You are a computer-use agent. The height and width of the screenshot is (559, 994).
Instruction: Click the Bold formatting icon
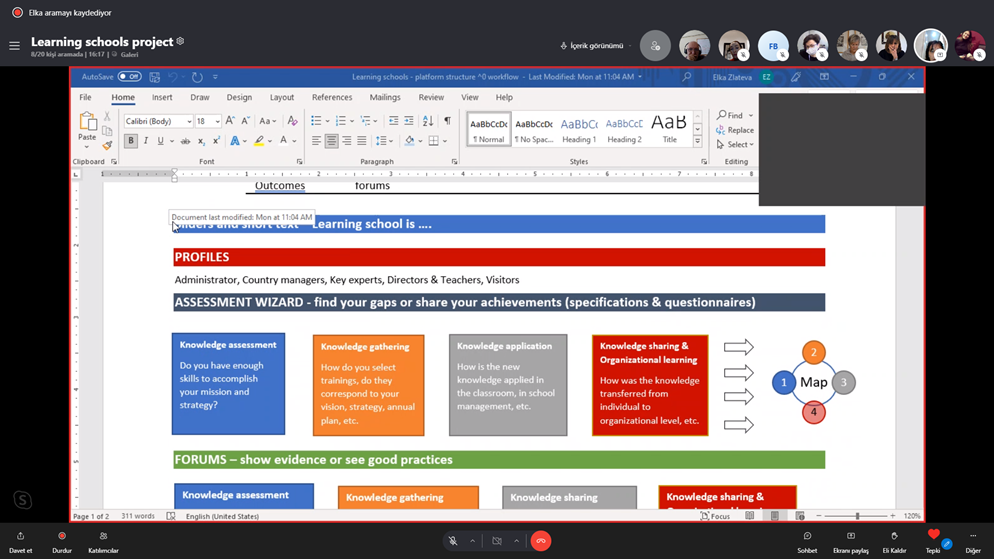click(130, 141)
